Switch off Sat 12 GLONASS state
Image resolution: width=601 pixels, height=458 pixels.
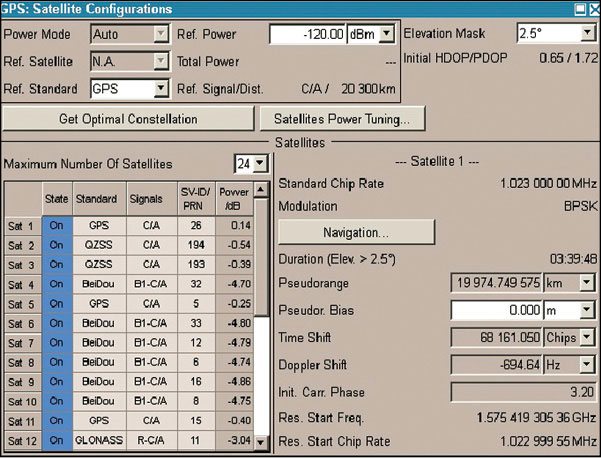pyautogui.click(x=56, y=440)
